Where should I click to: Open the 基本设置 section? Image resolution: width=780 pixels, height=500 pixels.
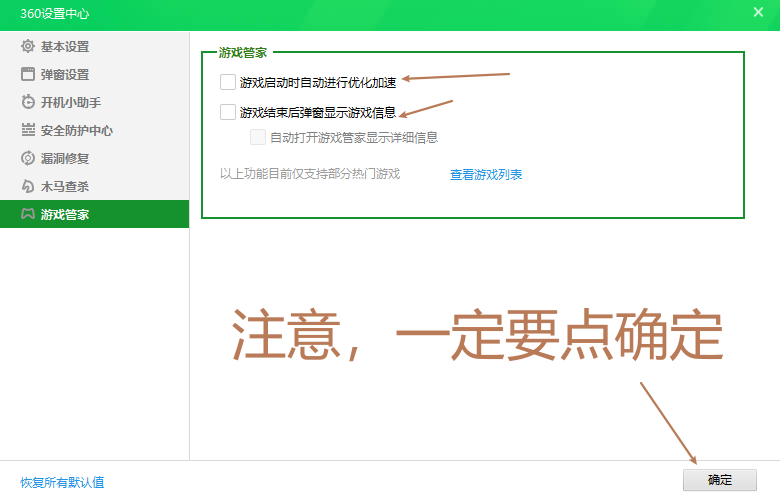[x=95, y=46]
